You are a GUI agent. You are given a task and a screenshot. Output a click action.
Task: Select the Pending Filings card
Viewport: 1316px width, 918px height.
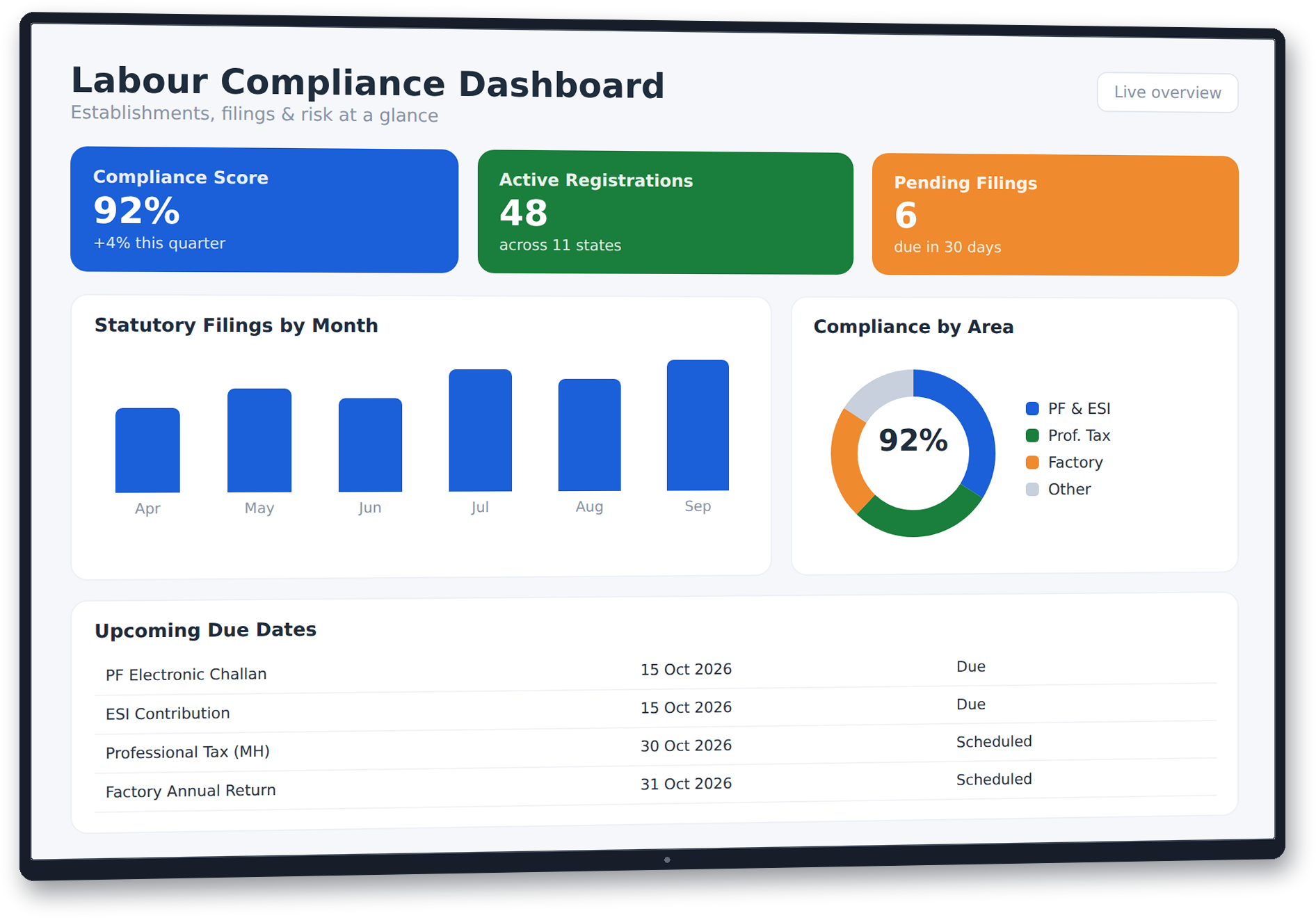tap(1055, 216)
